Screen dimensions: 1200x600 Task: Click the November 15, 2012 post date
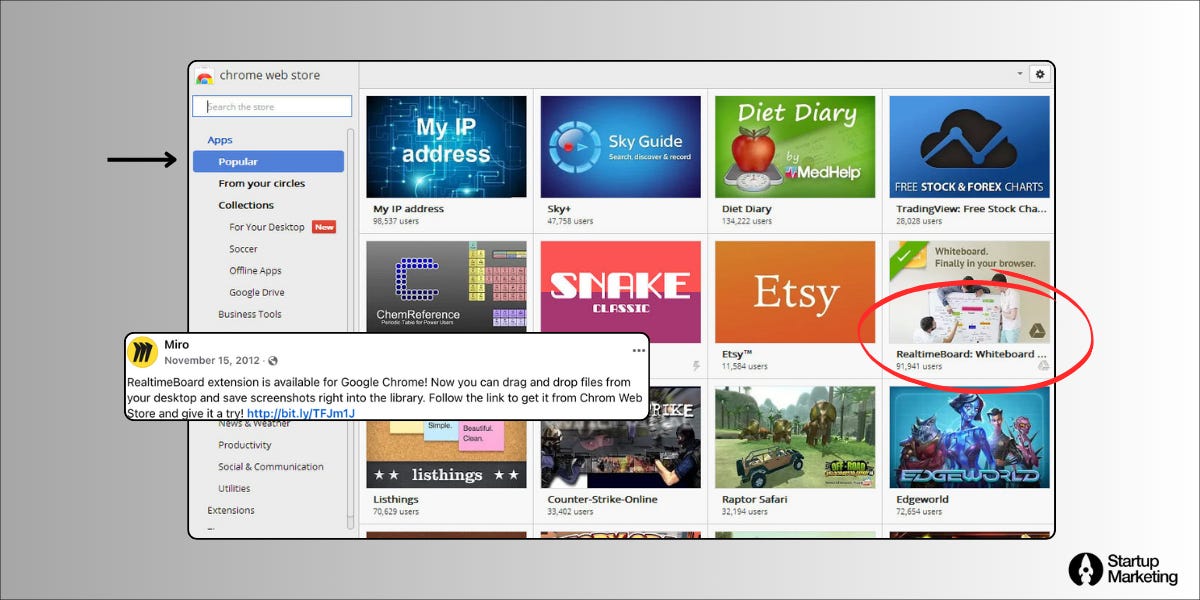point(212,360)
